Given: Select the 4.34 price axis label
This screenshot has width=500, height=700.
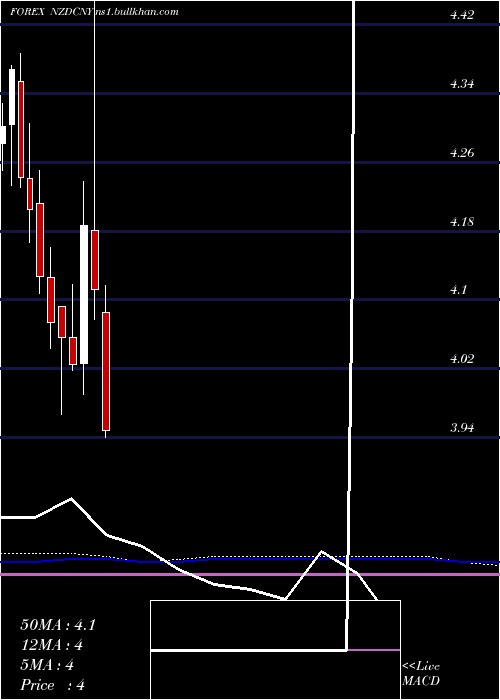Looking at the screenshot, I should (x=461, y=84).
